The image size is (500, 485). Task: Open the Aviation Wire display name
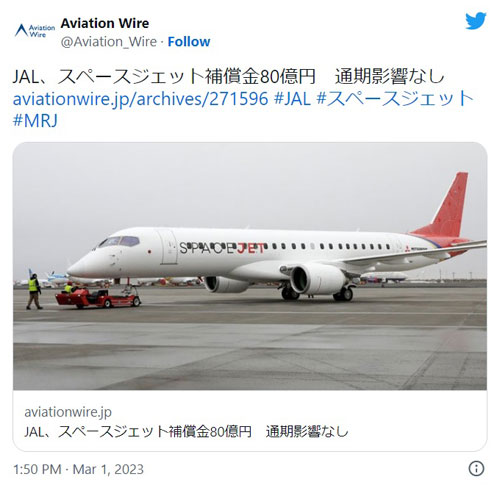point(105,23)
